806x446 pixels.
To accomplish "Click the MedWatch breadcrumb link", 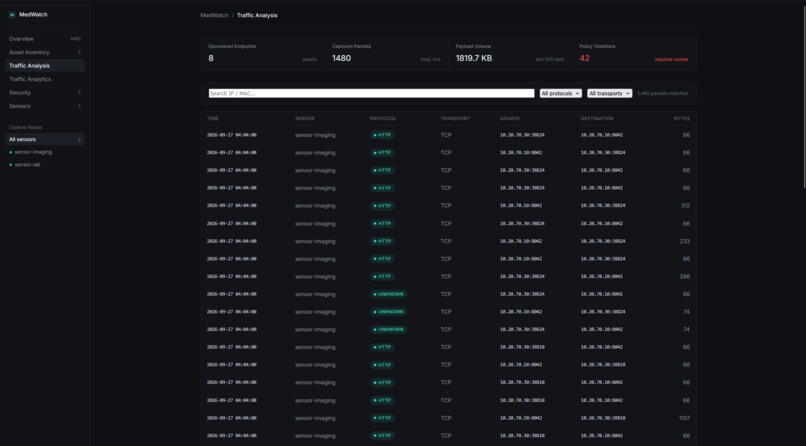I will (x=214, y=15).
